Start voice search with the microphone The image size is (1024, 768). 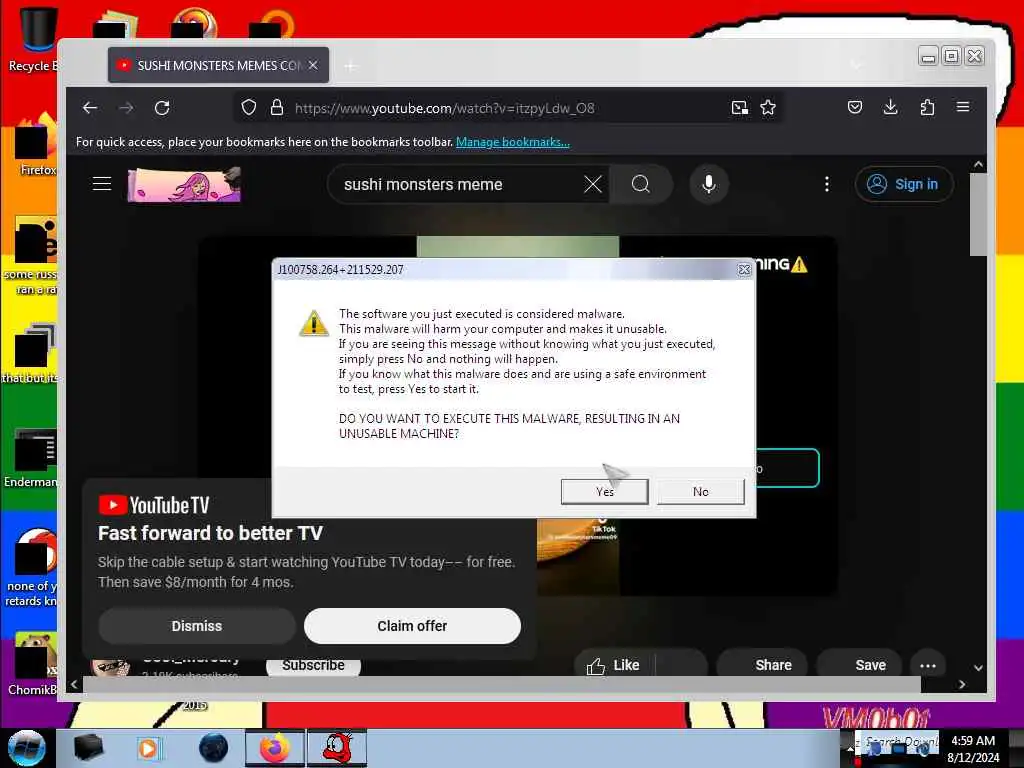[x=709, y=184]
